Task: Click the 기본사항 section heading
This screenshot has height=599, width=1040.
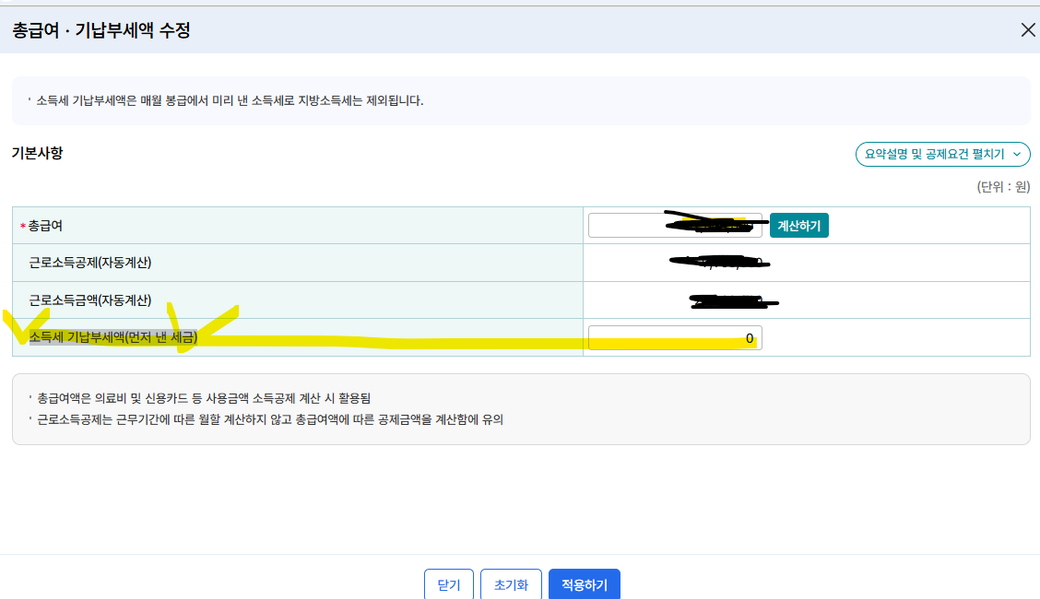Action: 37,153
